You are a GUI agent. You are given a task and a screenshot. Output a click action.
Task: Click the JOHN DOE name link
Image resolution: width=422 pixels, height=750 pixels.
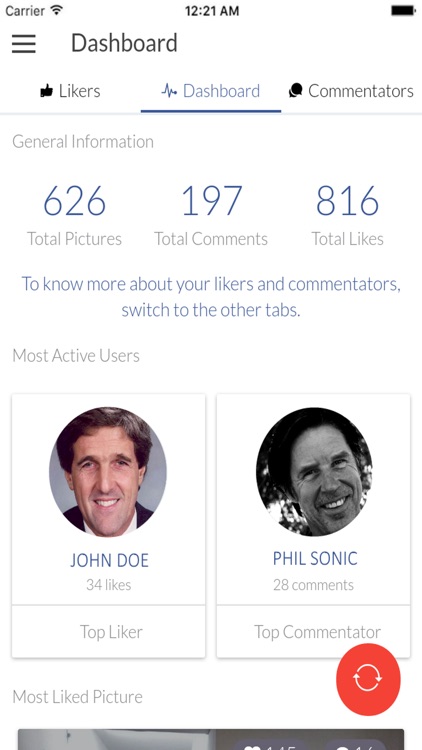tap(109, 560)
